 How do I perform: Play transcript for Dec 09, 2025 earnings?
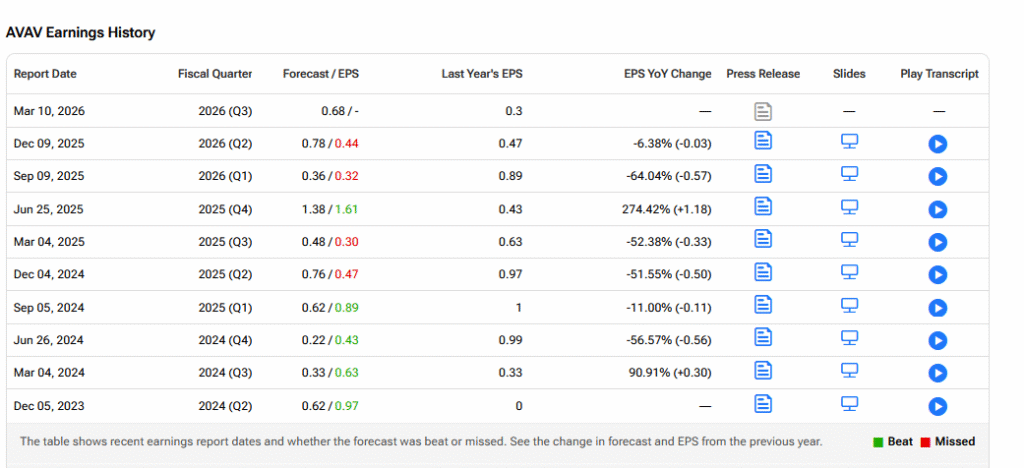938,144
